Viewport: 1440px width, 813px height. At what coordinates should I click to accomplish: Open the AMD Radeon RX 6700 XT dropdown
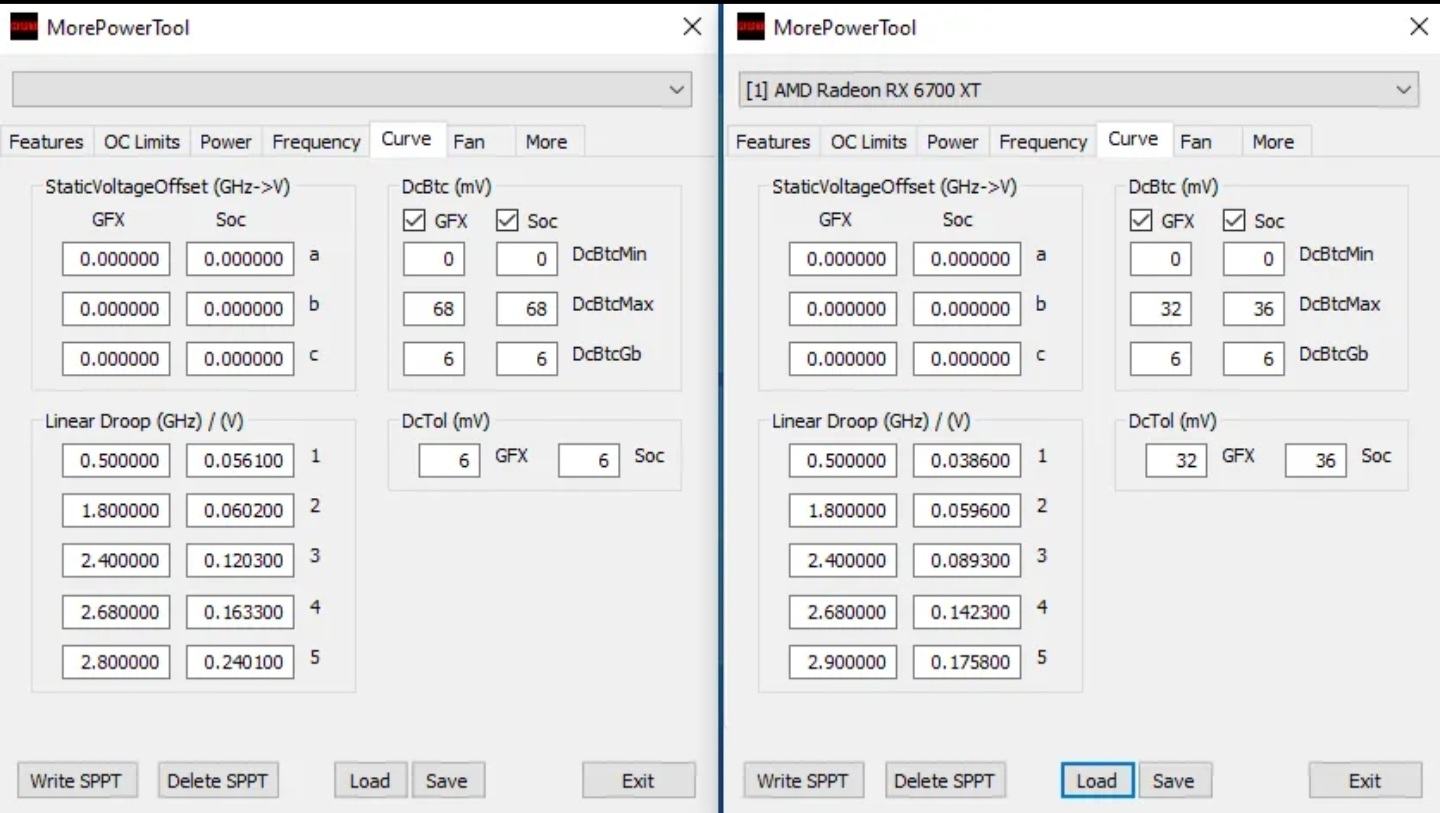coord(1079,89)
